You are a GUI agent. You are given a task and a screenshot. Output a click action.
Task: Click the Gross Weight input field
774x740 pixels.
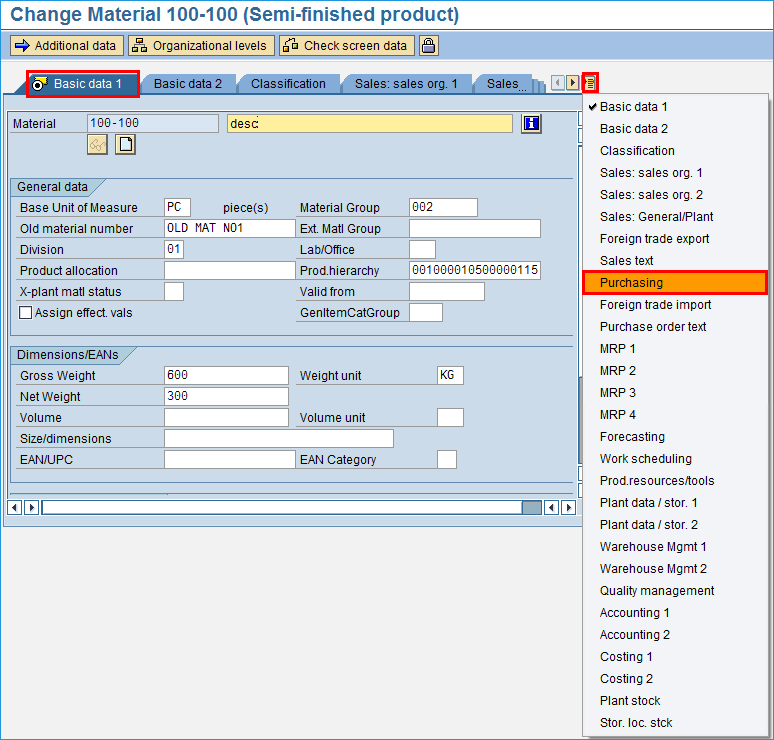click(x=226, y=376)
